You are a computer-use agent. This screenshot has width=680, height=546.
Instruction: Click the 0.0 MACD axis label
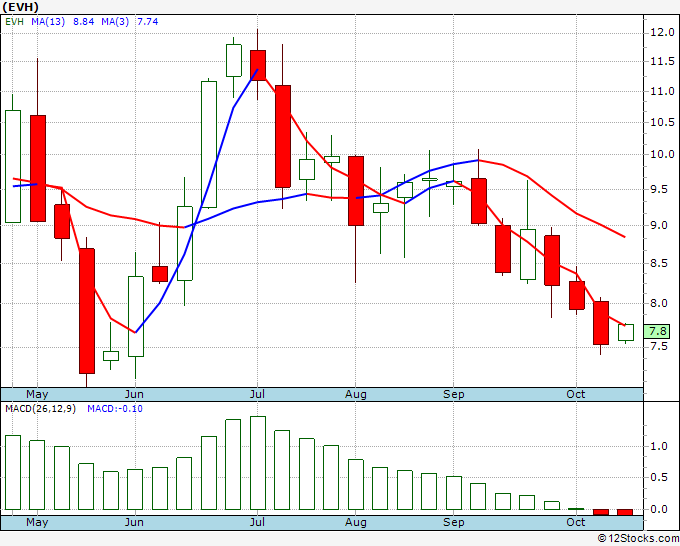(659, 509)
